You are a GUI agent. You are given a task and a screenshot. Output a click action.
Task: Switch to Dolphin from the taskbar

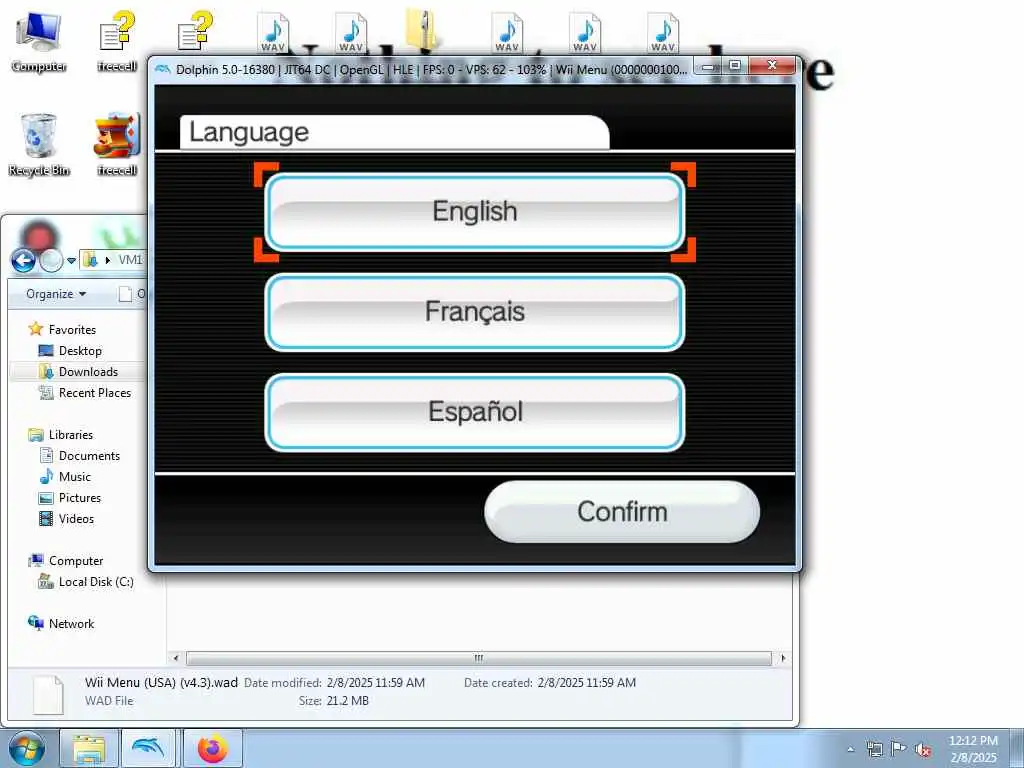(x=148, y=748)
